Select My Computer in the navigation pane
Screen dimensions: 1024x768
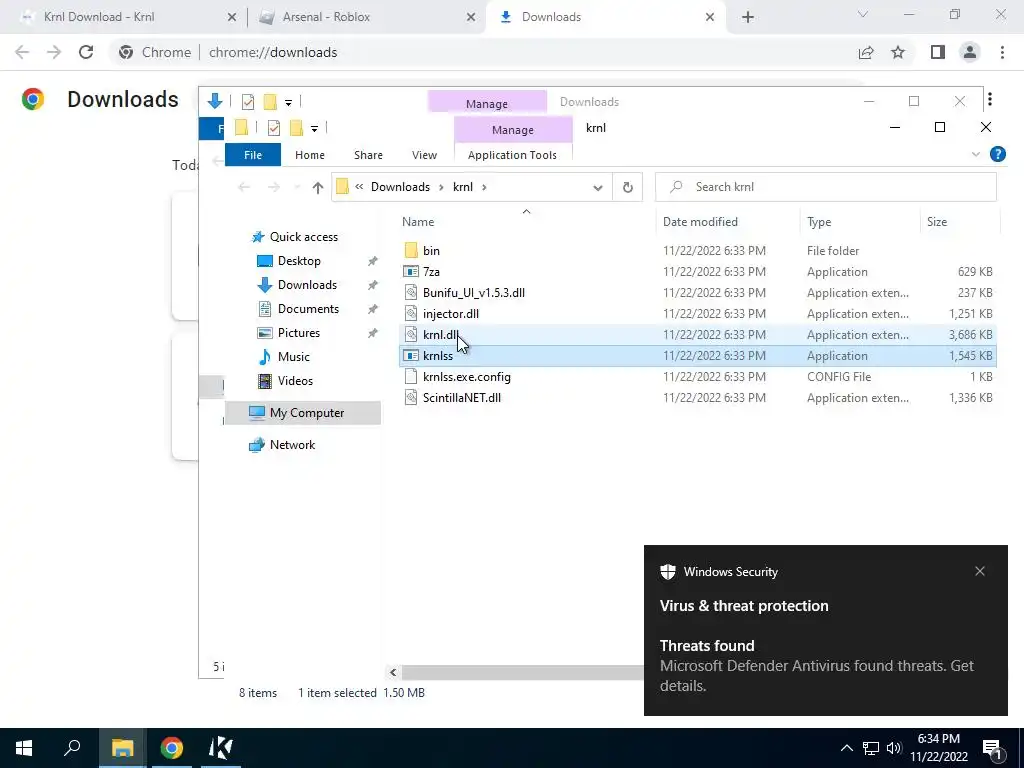click(303, 413)
